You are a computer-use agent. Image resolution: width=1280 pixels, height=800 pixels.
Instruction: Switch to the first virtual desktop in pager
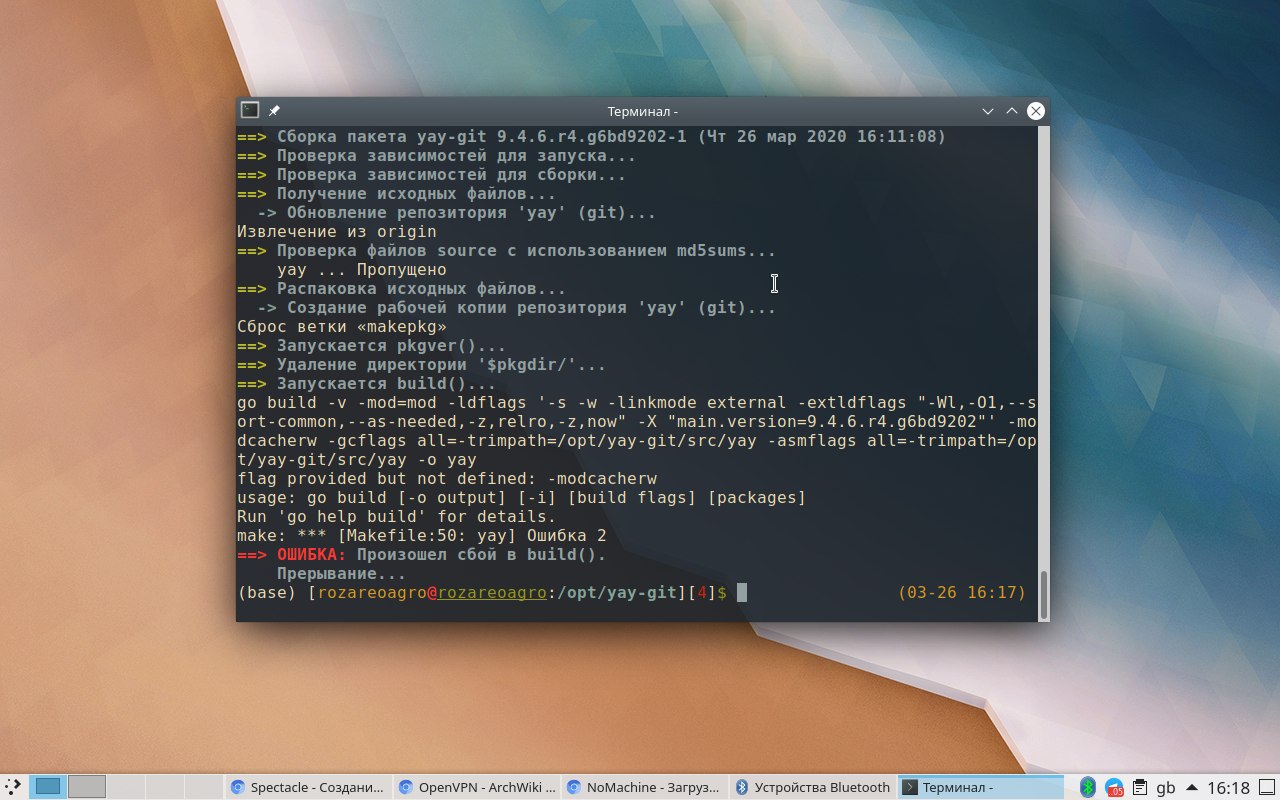48,787
